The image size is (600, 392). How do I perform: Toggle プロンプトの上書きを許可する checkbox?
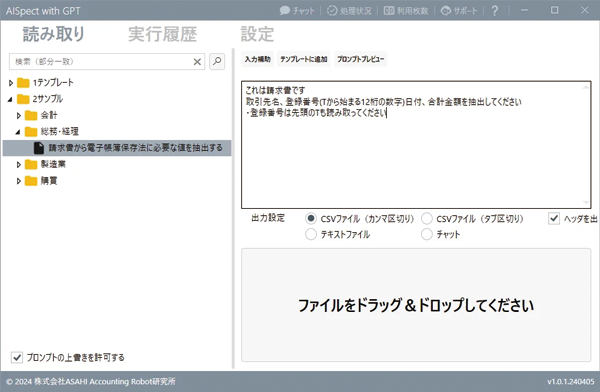[16, 357]
